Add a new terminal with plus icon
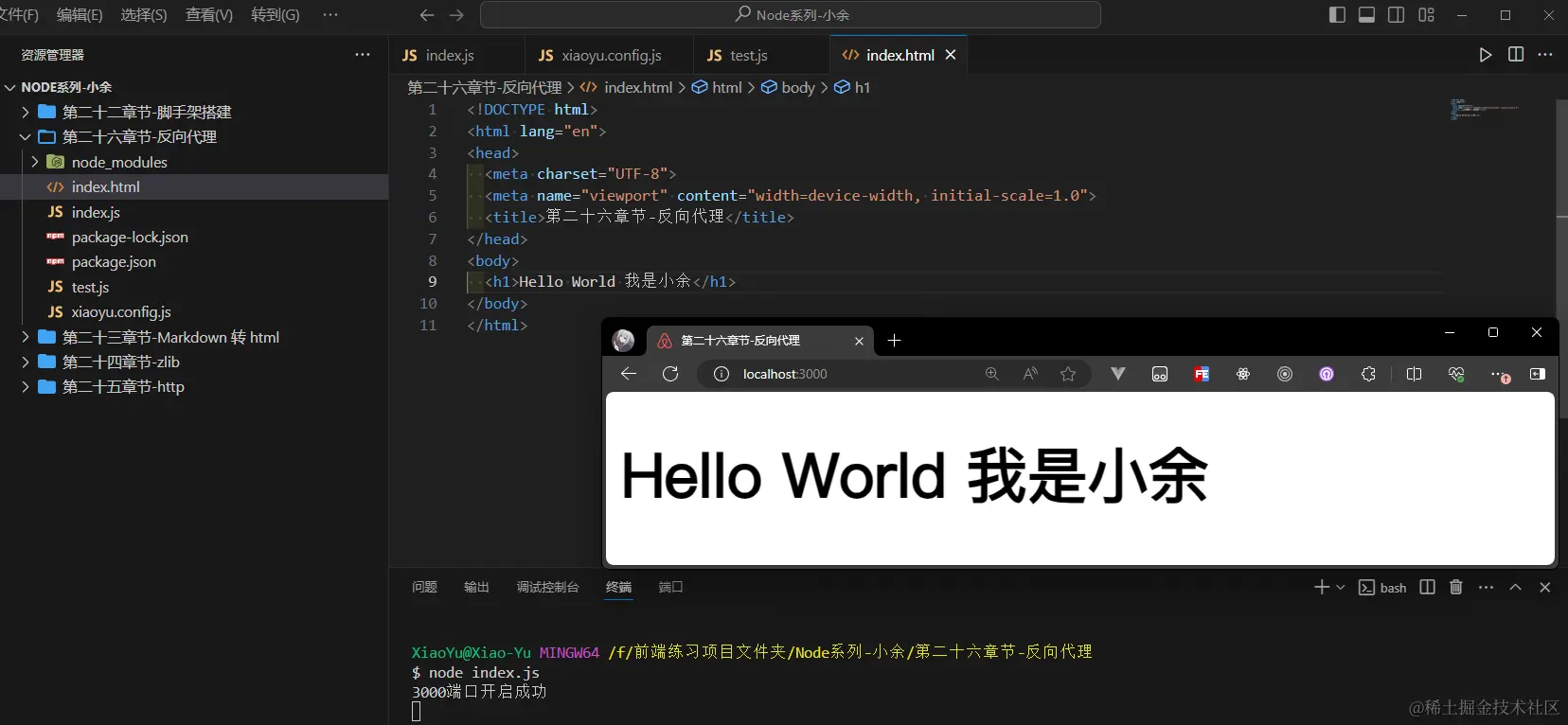Screen dimensions: 1568x725 coord(1322,588)
